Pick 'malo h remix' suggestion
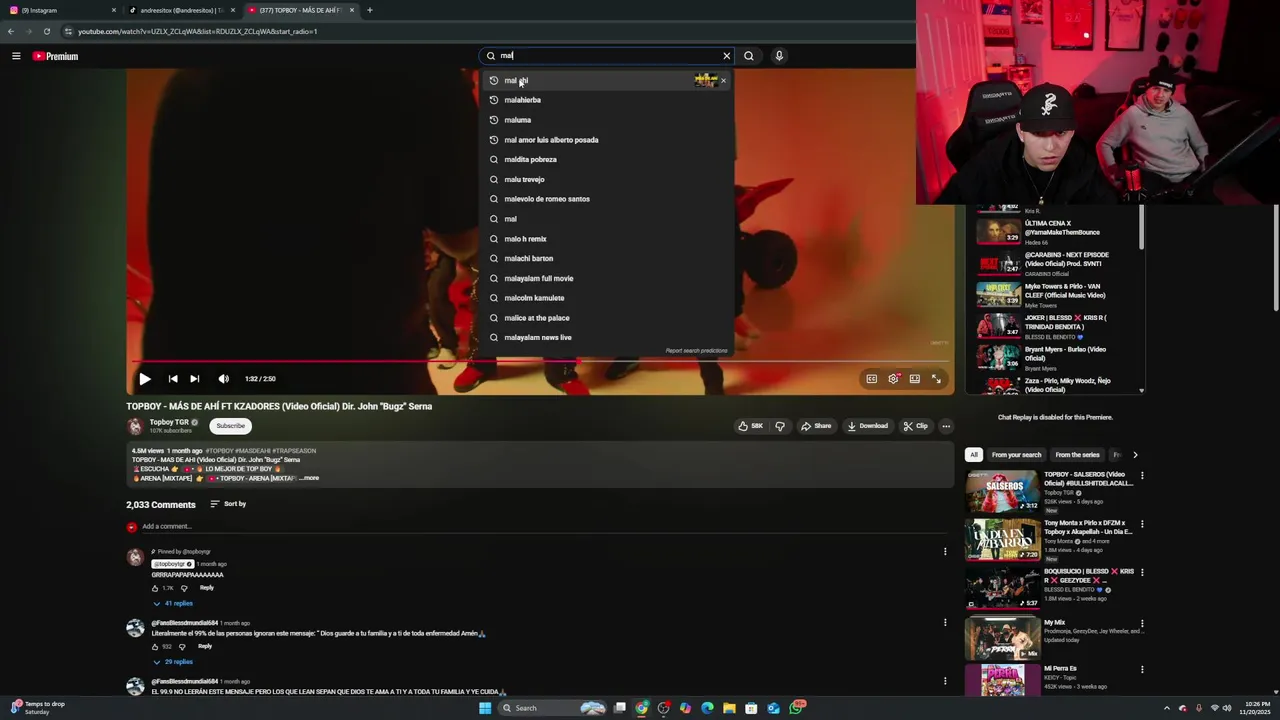The height and width of the screenshot is (720, 1280). pyautogui.click(x=607, y=239)
